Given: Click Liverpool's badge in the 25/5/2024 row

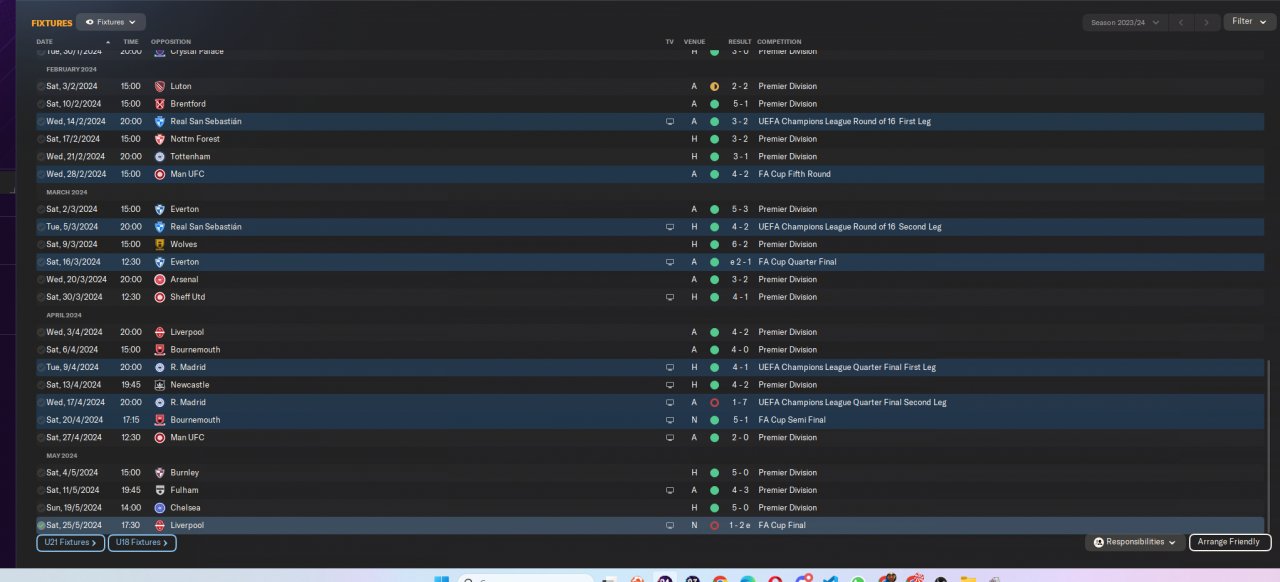Looking at the screenshot, I should click(160, 525).
